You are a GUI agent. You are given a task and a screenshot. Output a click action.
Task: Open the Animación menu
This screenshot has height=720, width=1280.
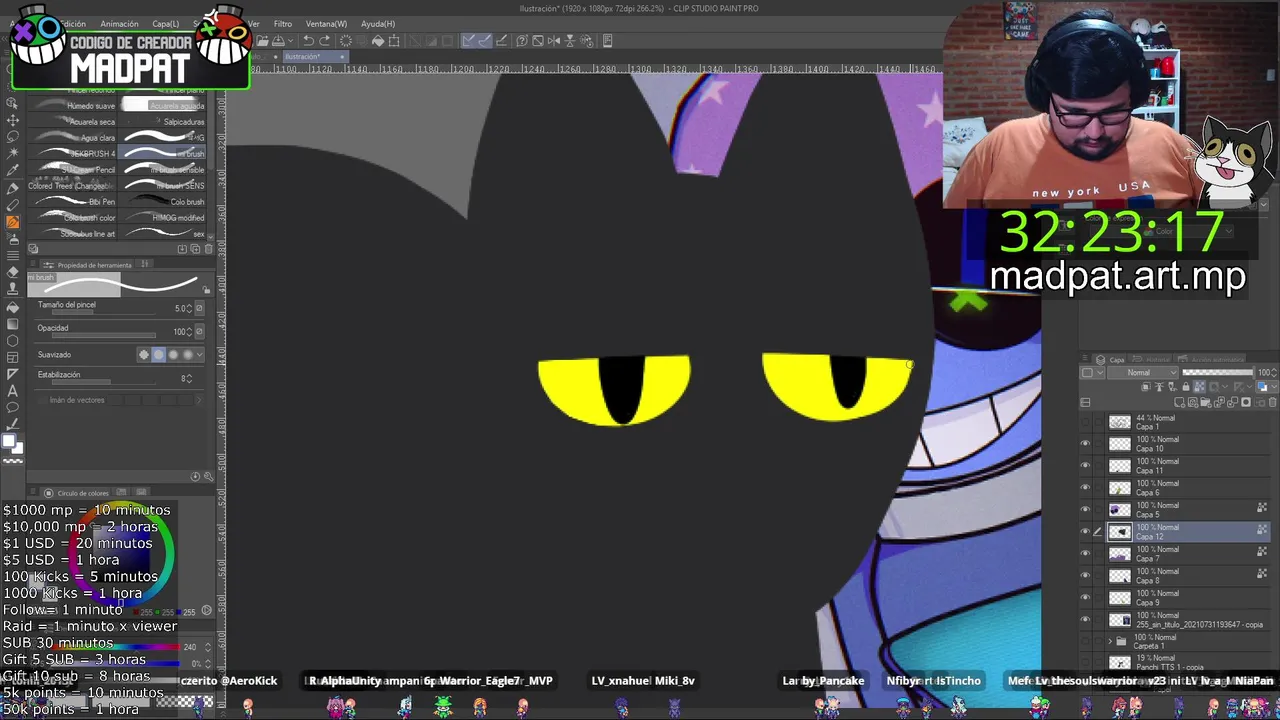(x=119, y=24)
